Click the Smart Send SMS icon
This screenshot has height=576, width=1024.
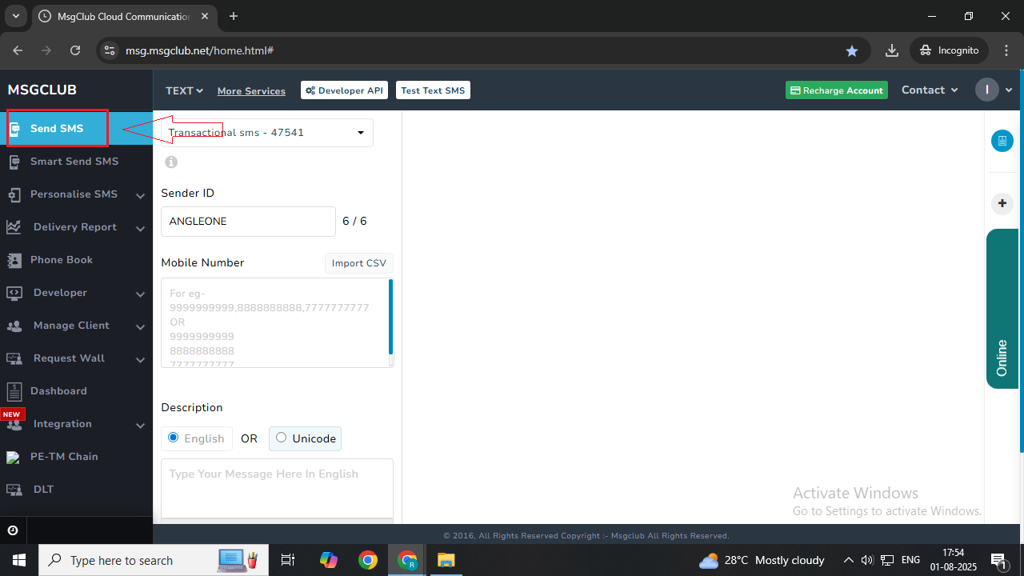(x=14, y=162)
